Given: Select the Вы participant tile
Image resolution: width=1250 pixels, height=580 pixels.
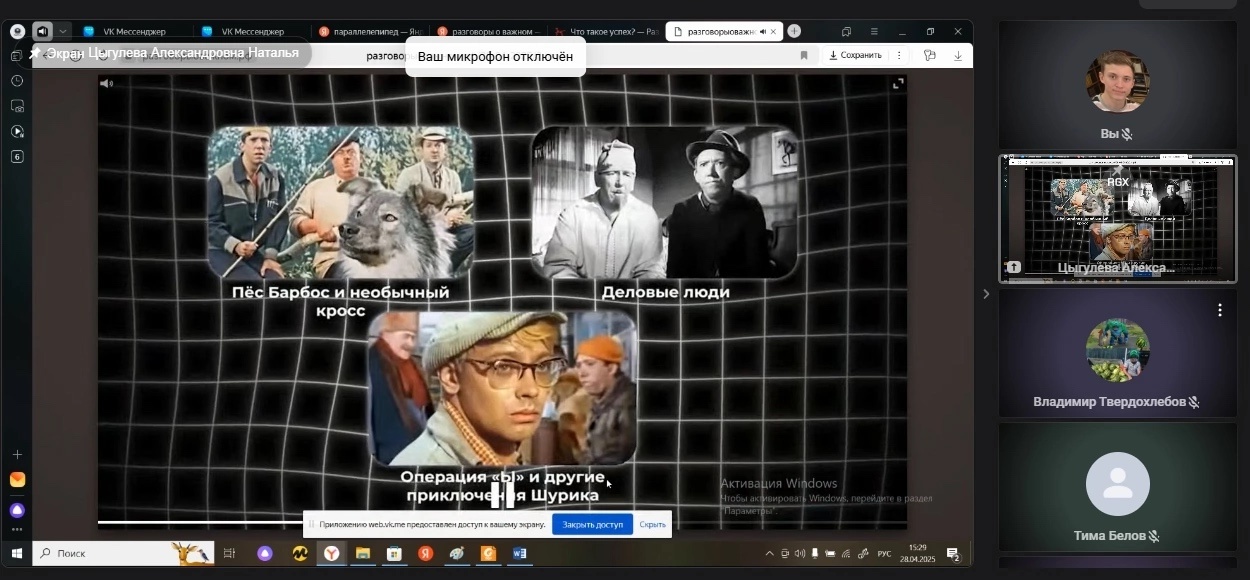Looking at the screenshot, I should point(1117,86).
